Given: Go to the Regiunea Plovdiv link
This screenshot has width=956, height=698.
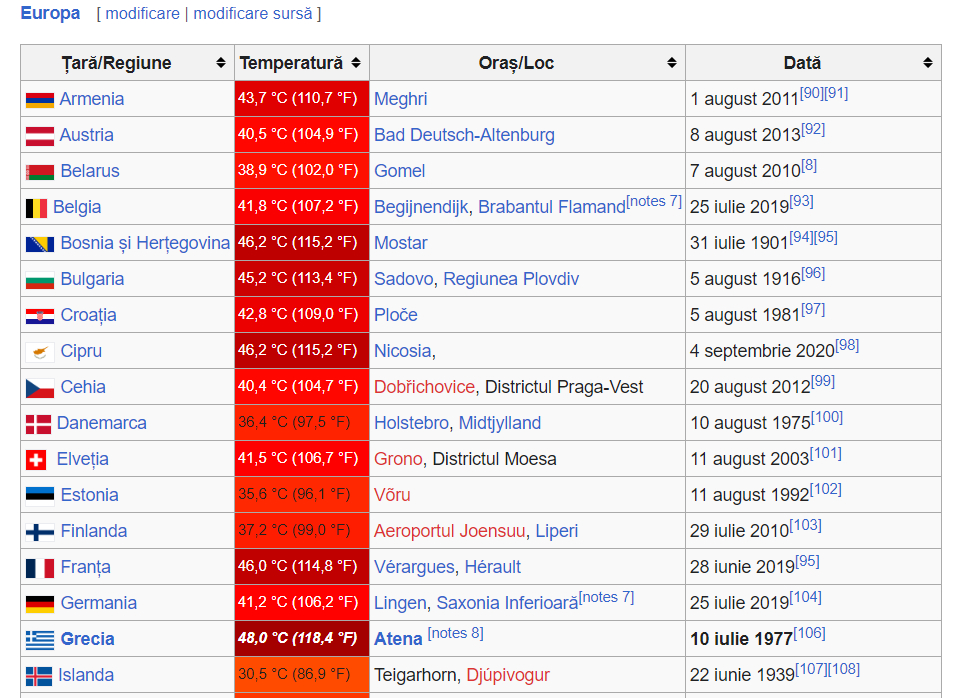Looking at the screenshot, I should [511, 279].
